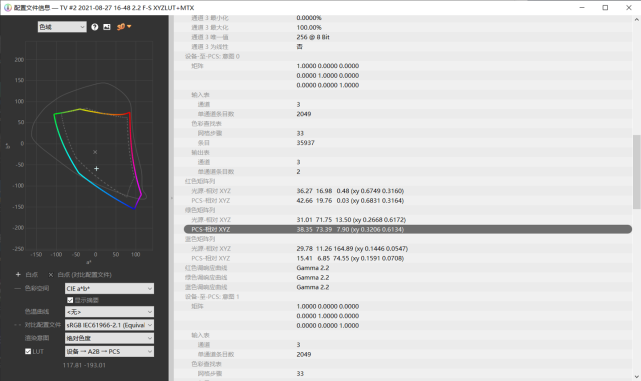Open the 绝对色度 rendering intent dropdown
The height and width of the screenshot is (381, 641).
point(110,338)
